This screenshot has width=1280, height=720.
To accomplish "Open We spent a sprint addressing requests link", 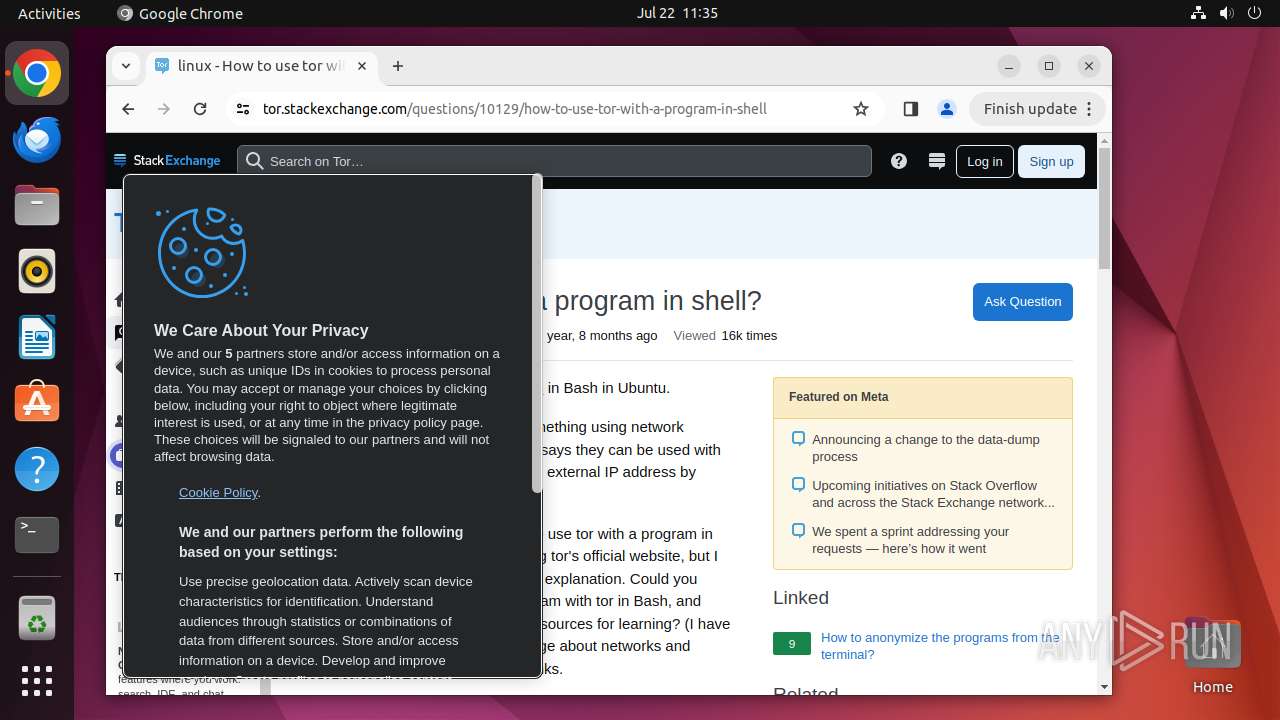I will [911, 540].
